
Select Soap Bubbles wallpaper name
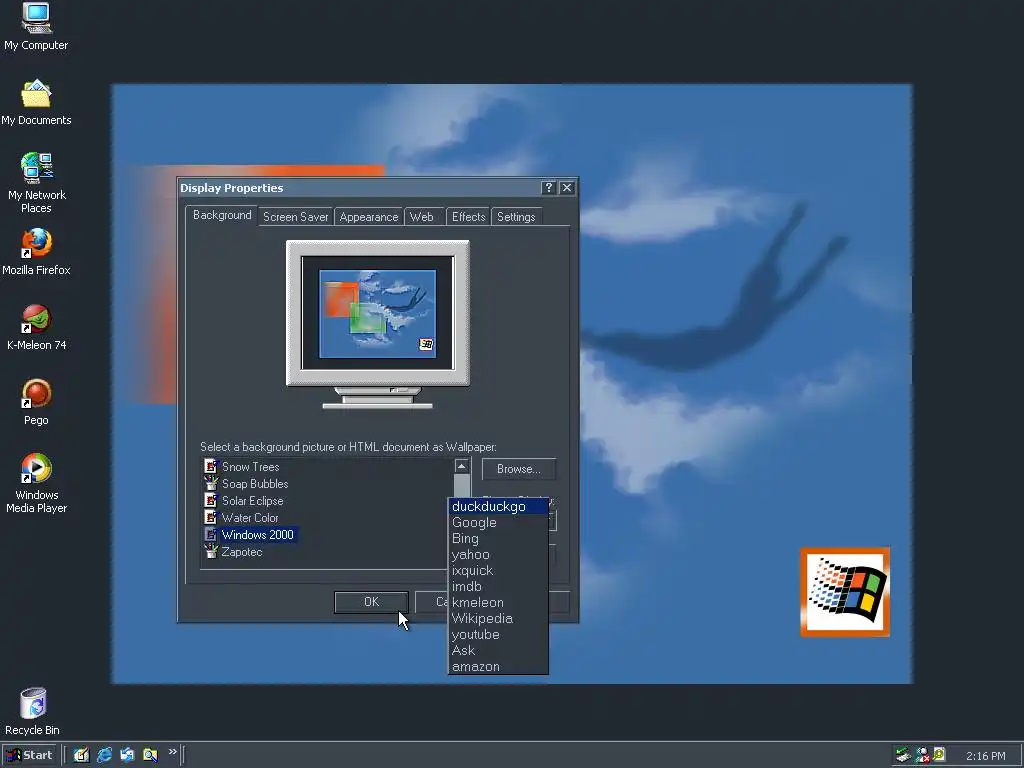tap(255, 483)
